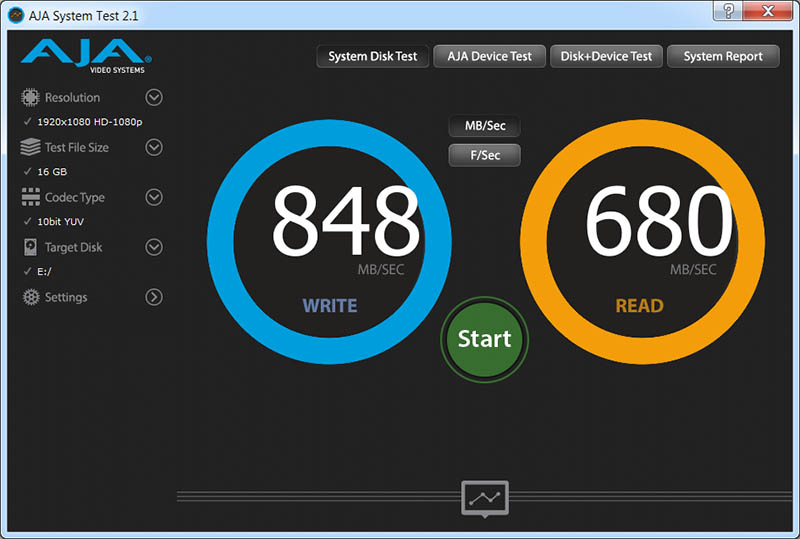Open help with the question mark button
This screenshot has width=800, height=539.
(728, 11)
